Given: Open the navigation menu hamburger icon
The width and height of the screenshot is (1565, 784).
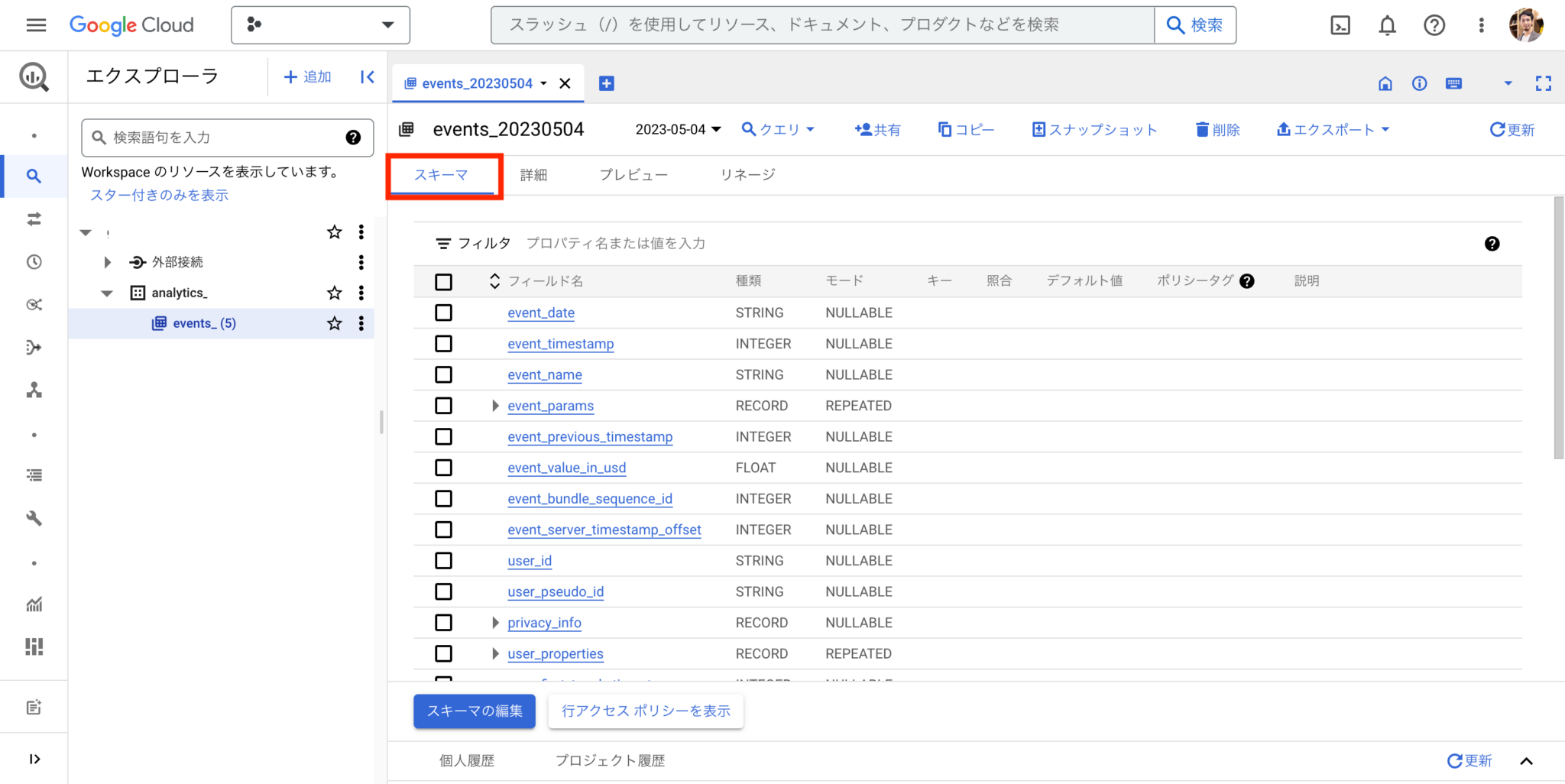Looking at the screenshot, I should point(35,24).
